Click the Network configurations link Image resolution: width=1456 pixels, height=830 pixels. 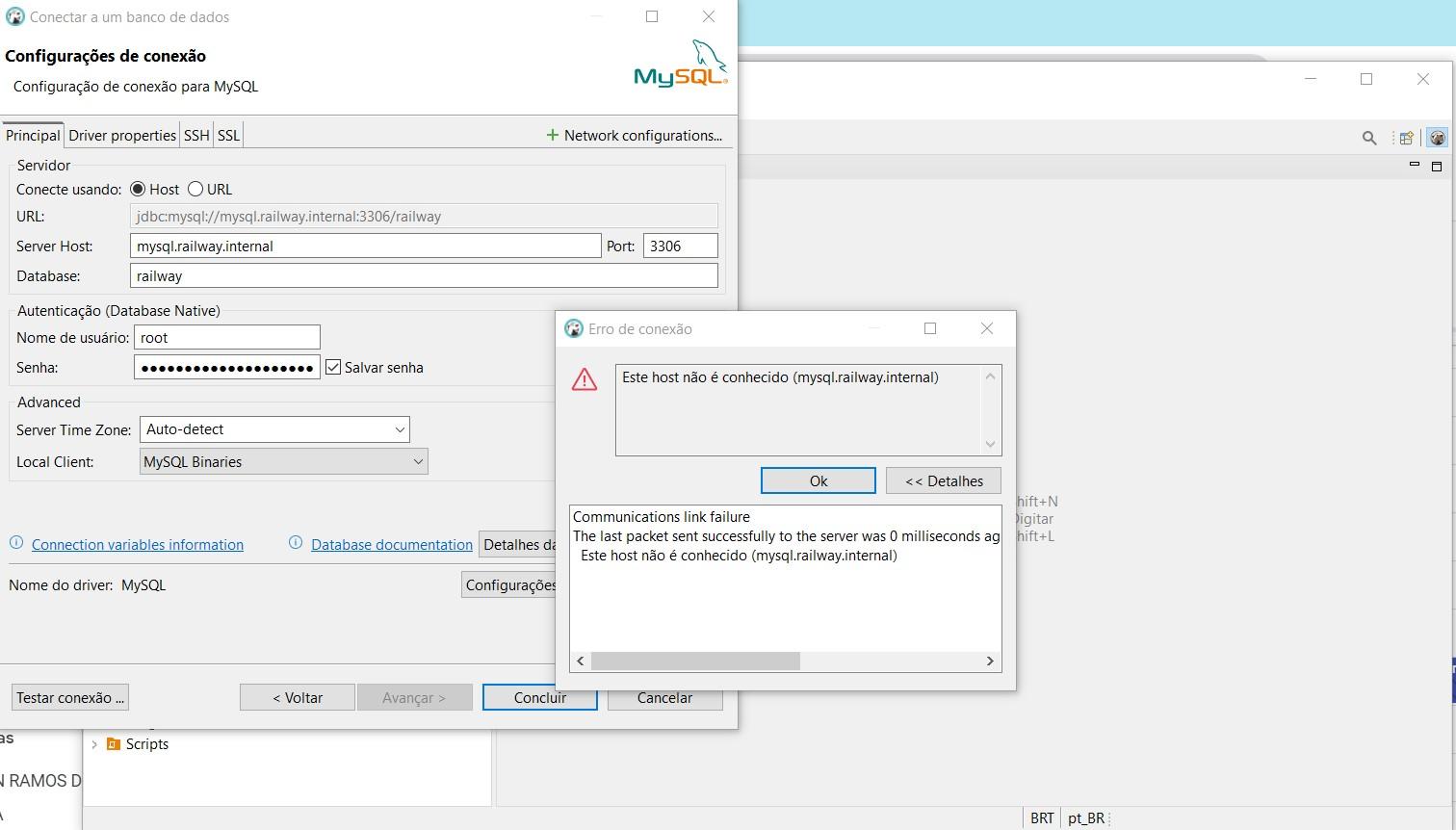pos(643,135)
